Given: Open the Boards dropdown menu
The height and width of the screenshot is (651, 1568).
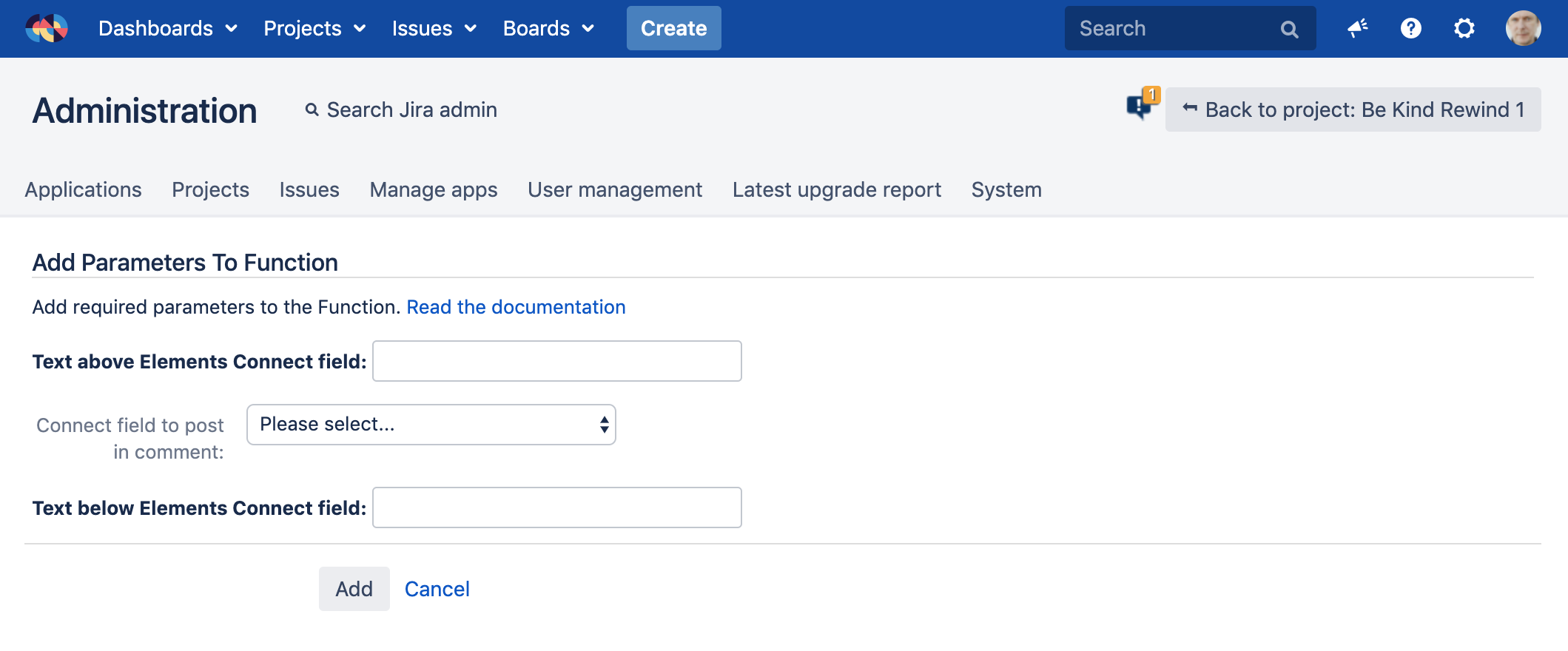Looking at the screenshot, I should point(548,28).
